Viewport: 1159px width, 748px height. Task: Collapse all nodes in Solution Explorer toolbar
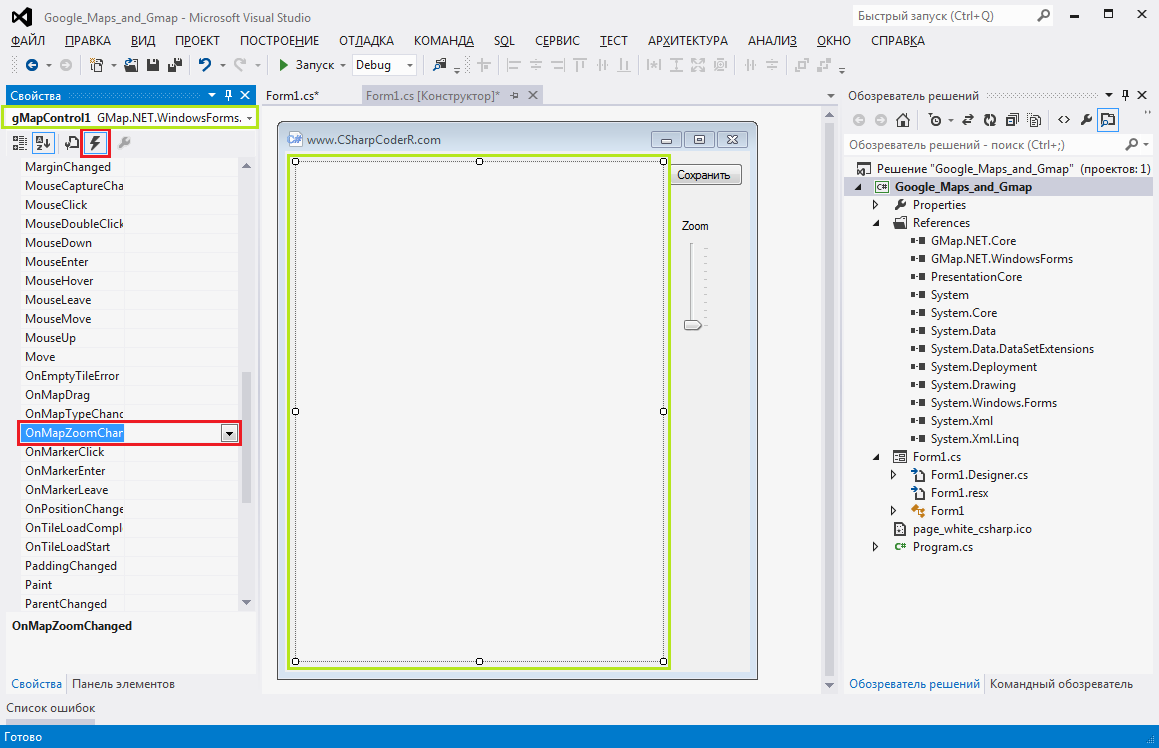[1012, 119]
